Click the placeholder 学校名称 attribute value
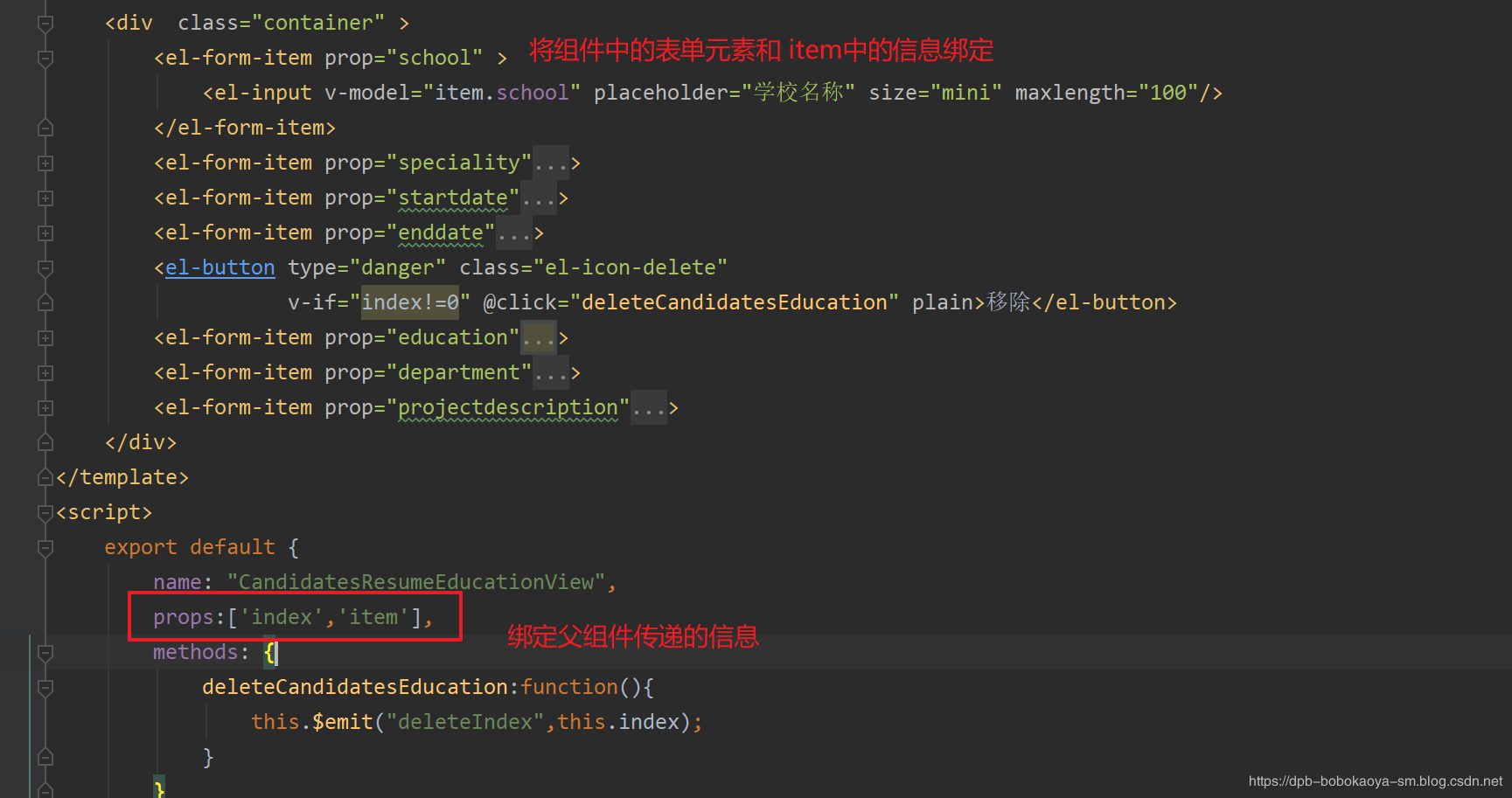Screen dimensions: 1512x798 [x=798, y=93]
